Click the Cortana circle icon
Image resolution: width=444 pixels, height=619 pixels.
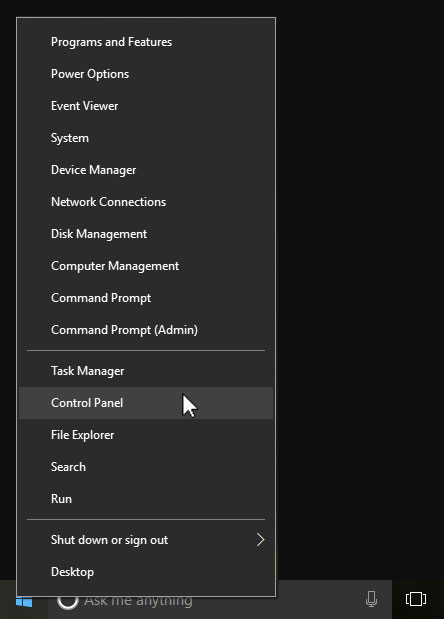[67, 600]
